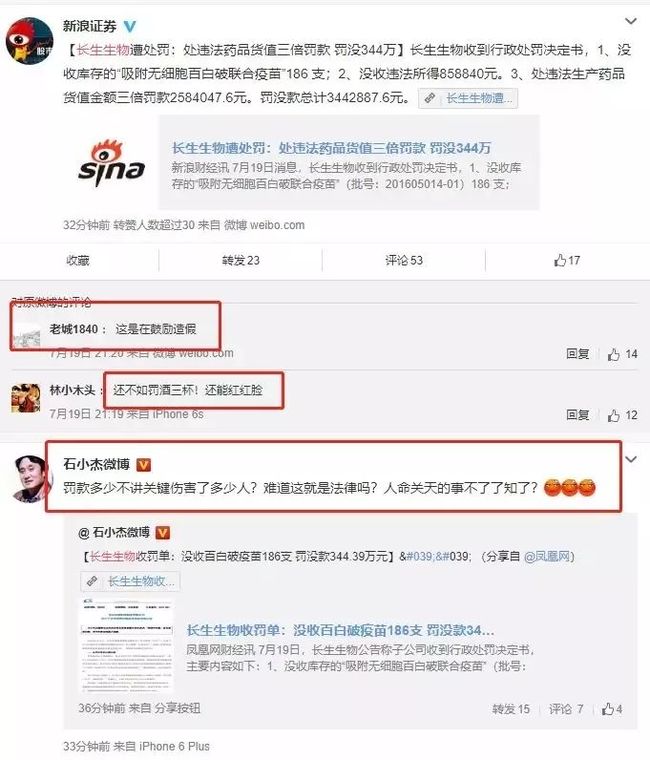650x760 pixels.
Task: Expand the chevron on 石小杰微博 post
Action: tap(630, 459)
